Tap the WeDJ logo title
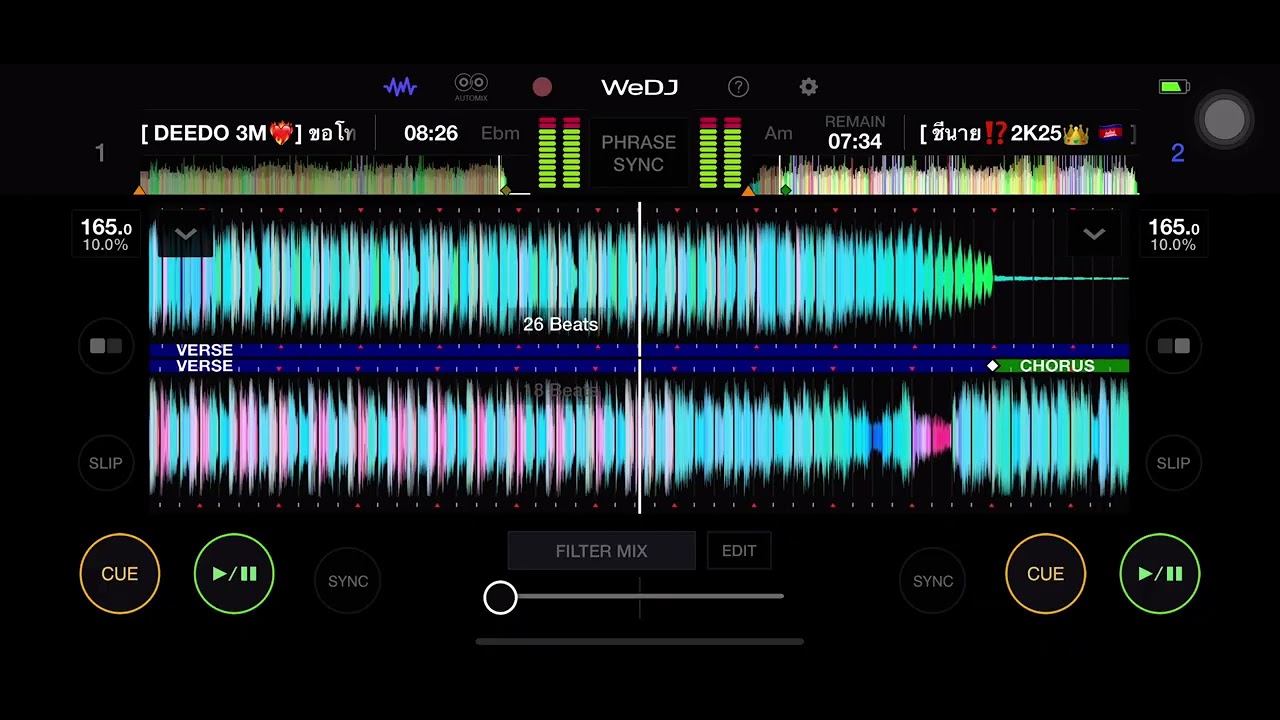This screenshot has height=720, width=1280. pyautogui.click(x=639, y=87)
